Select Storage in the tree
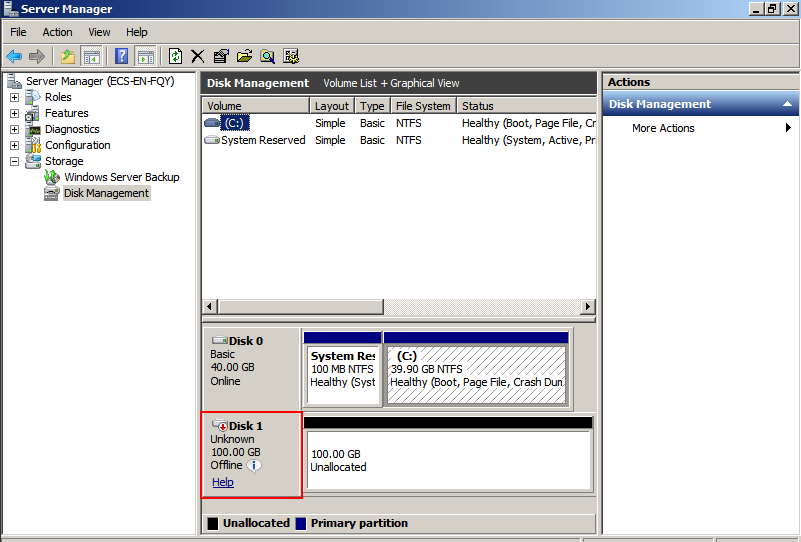 point(64,161)
